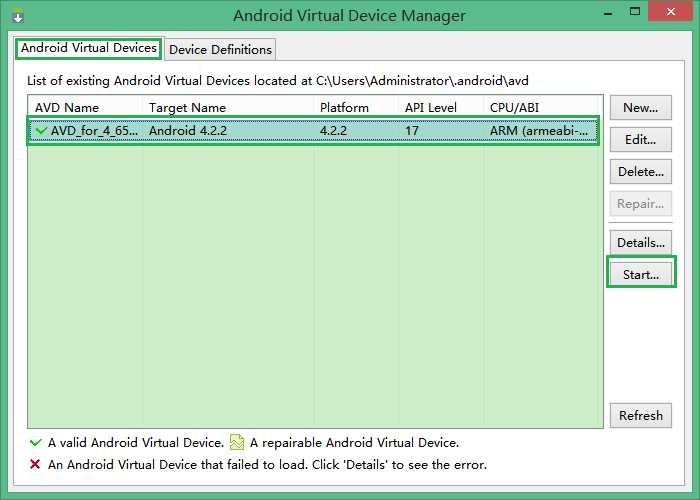Click the Android 4.2.2 target name cell
The image size is (700, 500).
pyautogui.click(x=188, y=131)
